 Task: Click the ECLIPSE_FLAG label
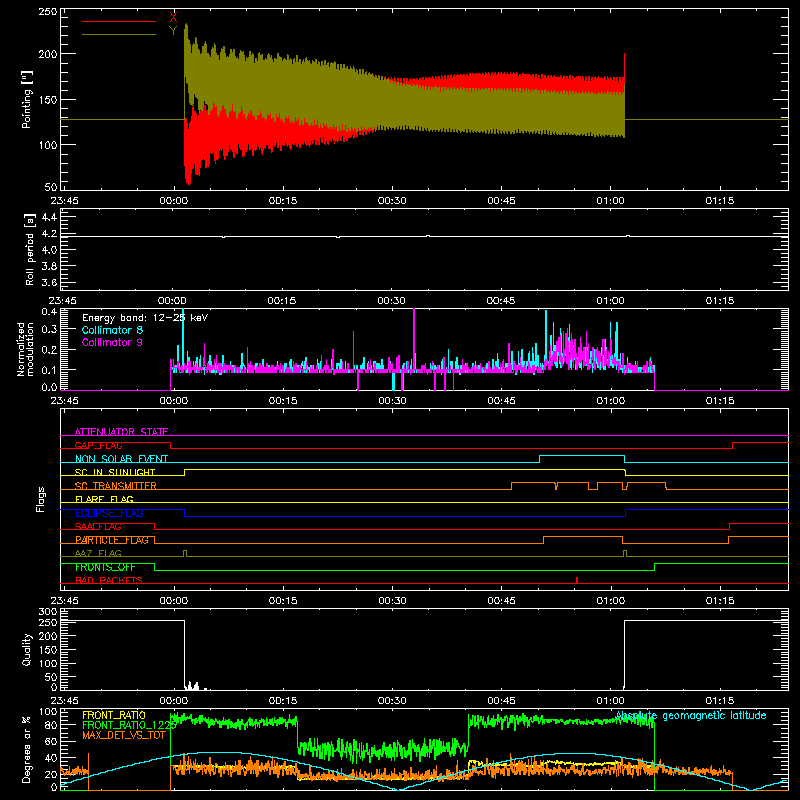pos(109,513)
